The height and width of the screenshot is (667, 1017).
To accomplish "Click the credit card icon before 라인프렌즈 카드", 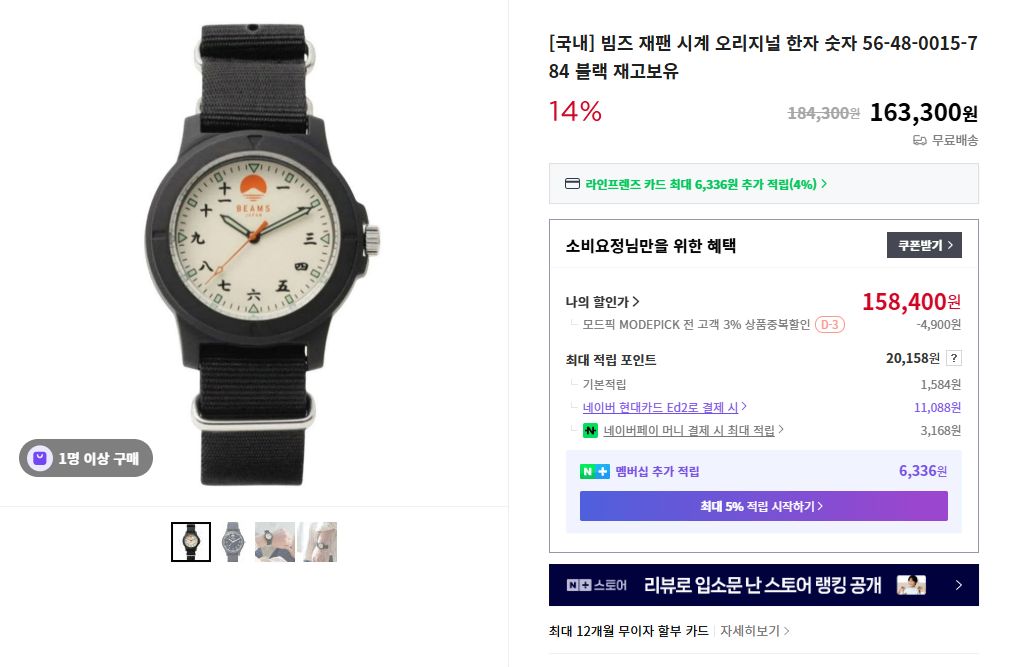I will pyautogui.click(x=572, y=184).
